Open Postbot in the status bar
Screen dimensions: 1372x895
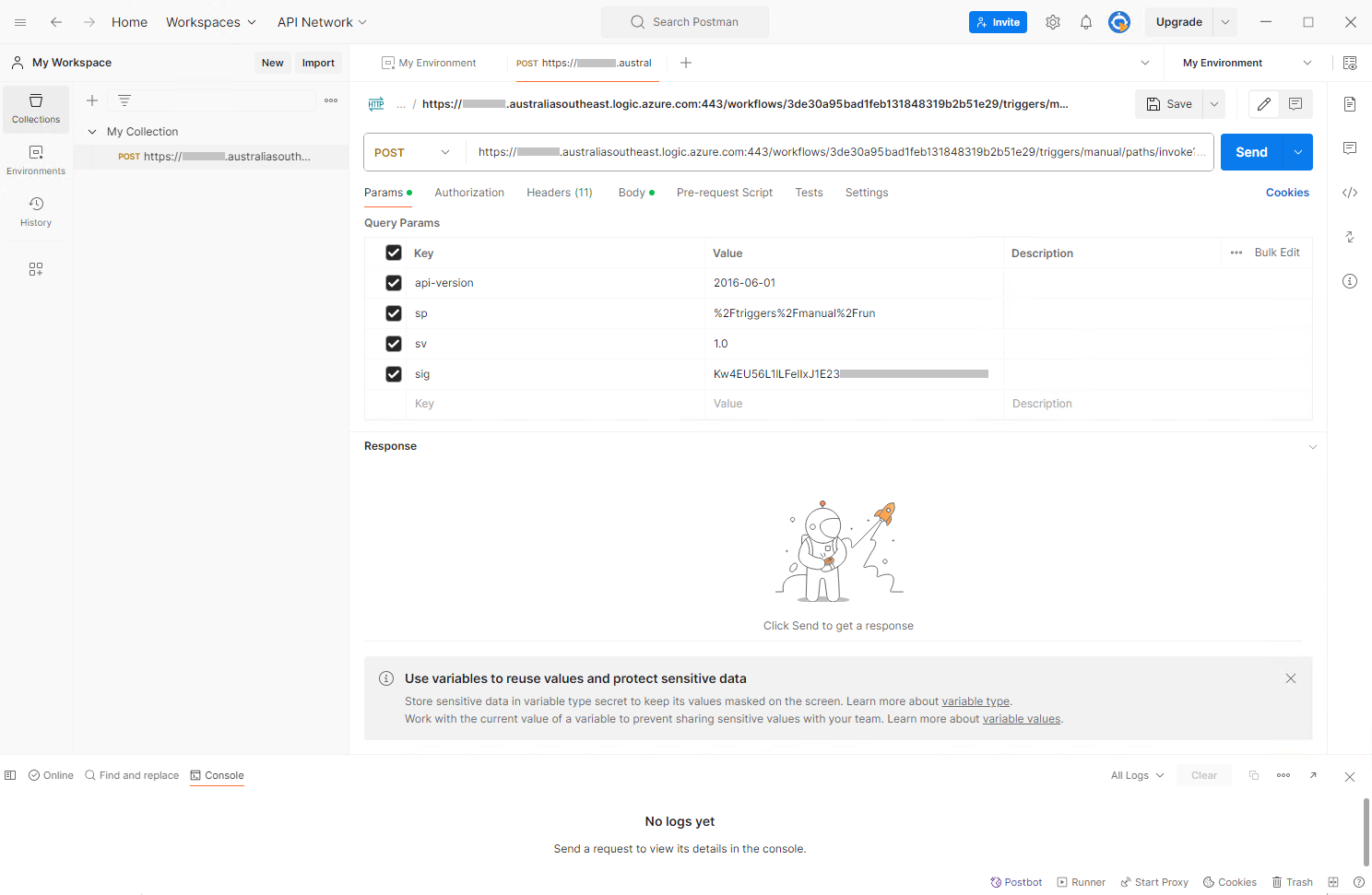(1016, 882)
